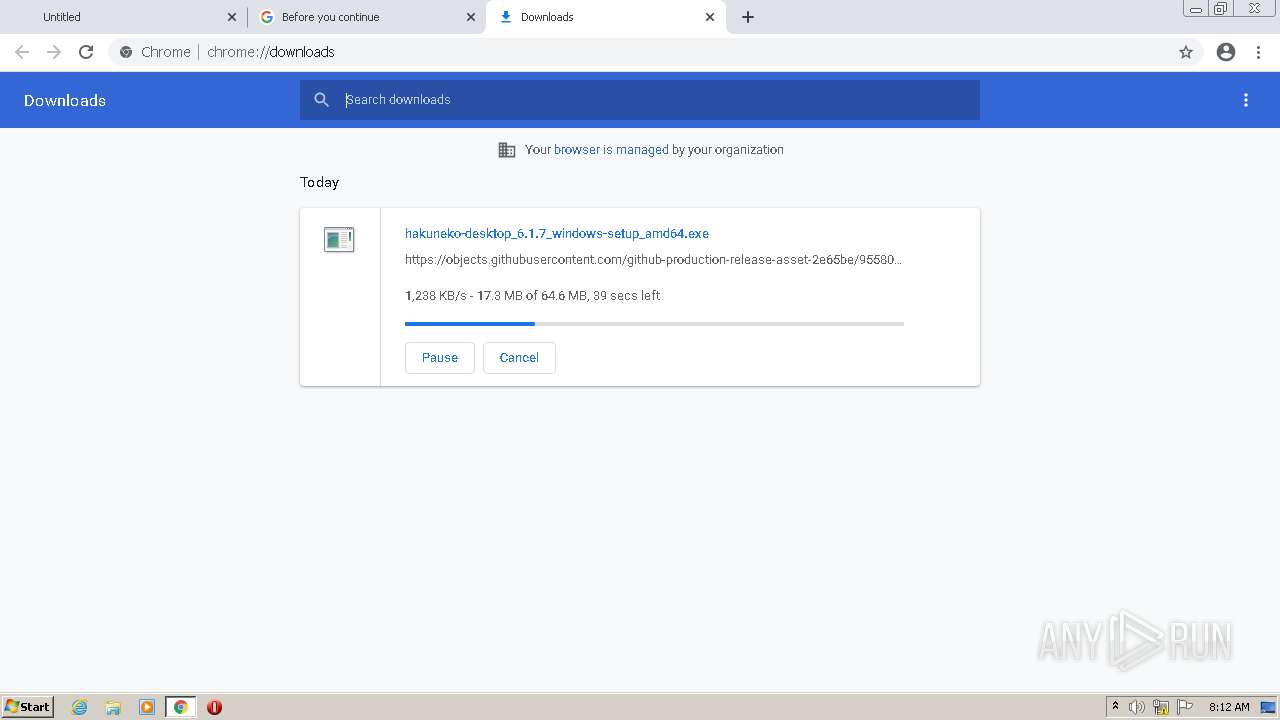The image size is (1280, 720).
Task: Switch to the Untitled tab
Action: click(125, 17)
